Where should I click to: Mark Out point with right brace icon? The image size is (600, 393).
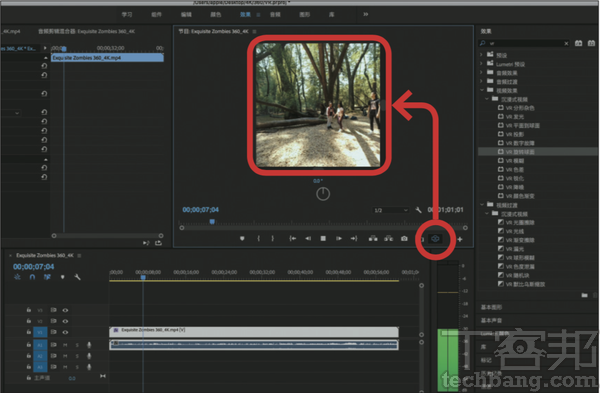coord(272,238)
